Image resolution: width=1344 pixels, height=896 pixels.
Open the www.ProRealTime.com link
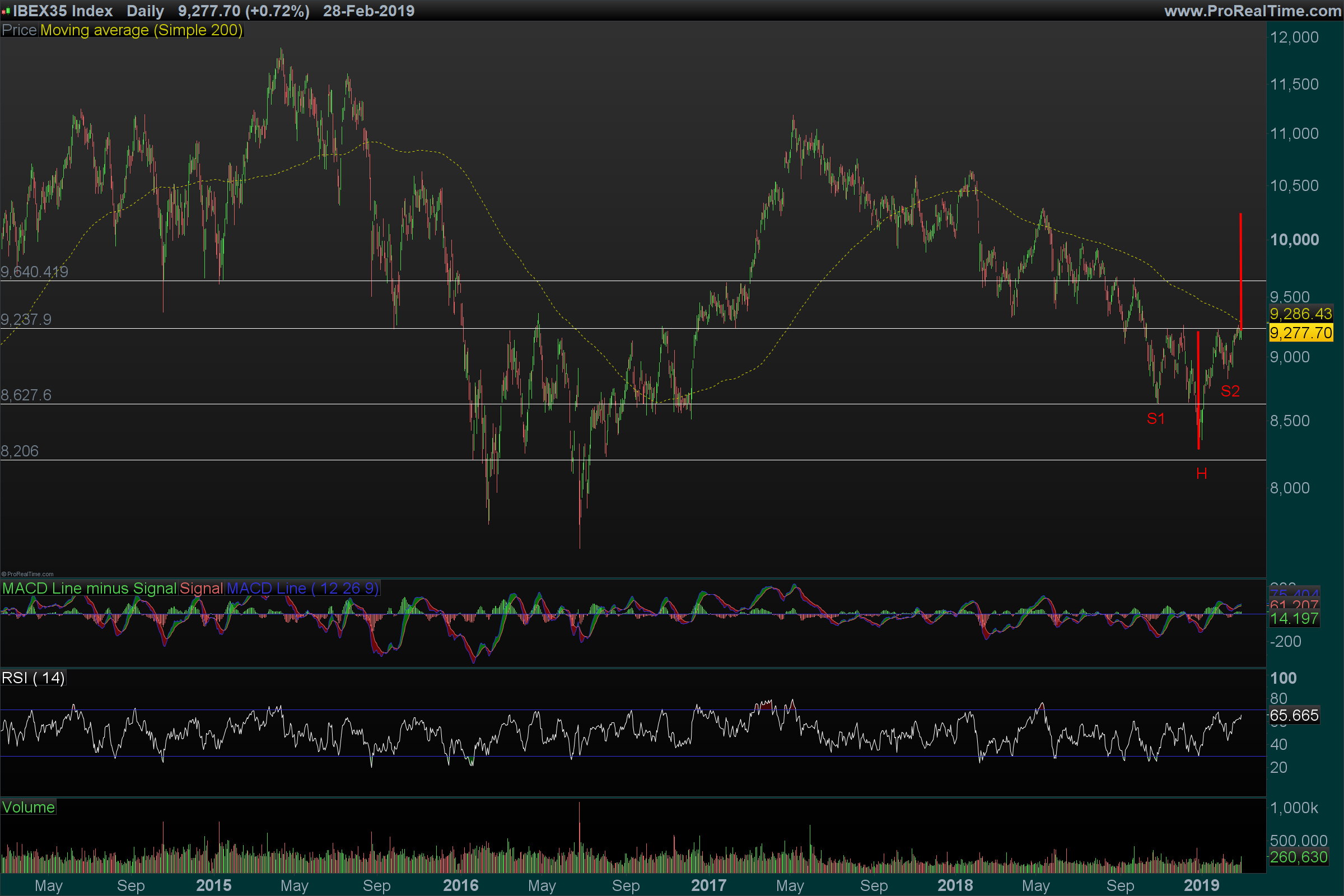point(1253,11)
